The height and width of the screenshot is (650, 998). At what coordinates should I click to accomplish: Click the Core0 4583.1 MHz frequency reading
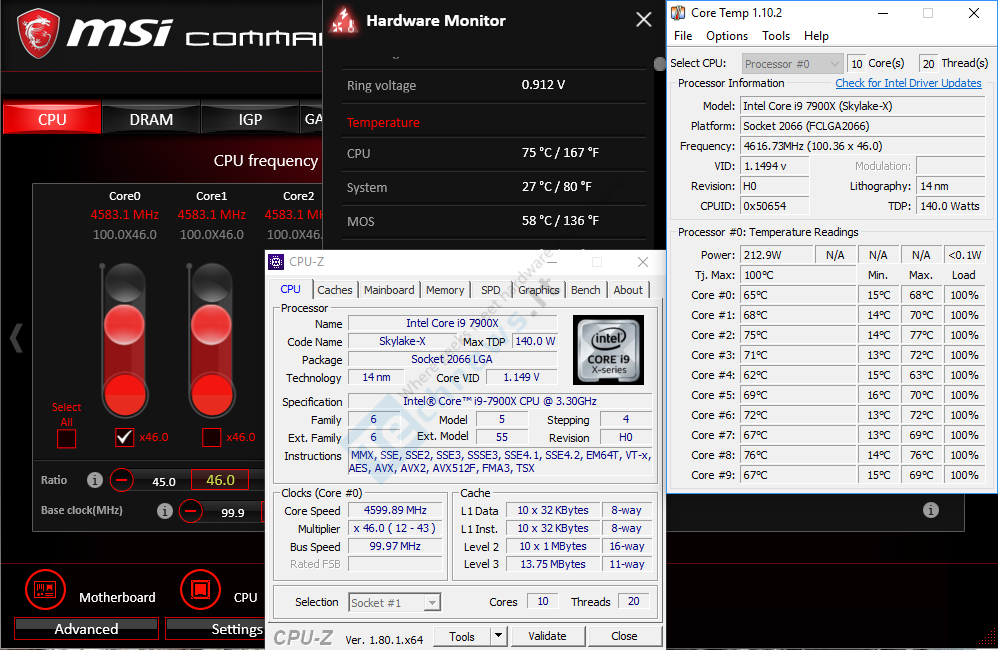click(x=125, y=215)
